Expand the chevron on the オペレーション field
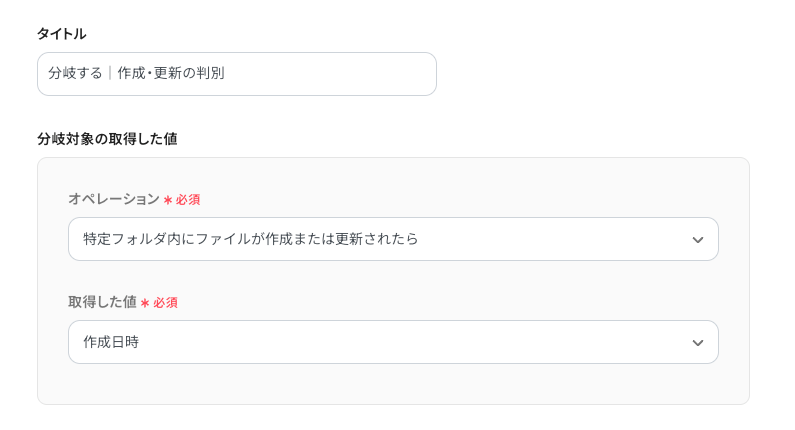This screenshot has width=795, height=430. coord(697,240)
